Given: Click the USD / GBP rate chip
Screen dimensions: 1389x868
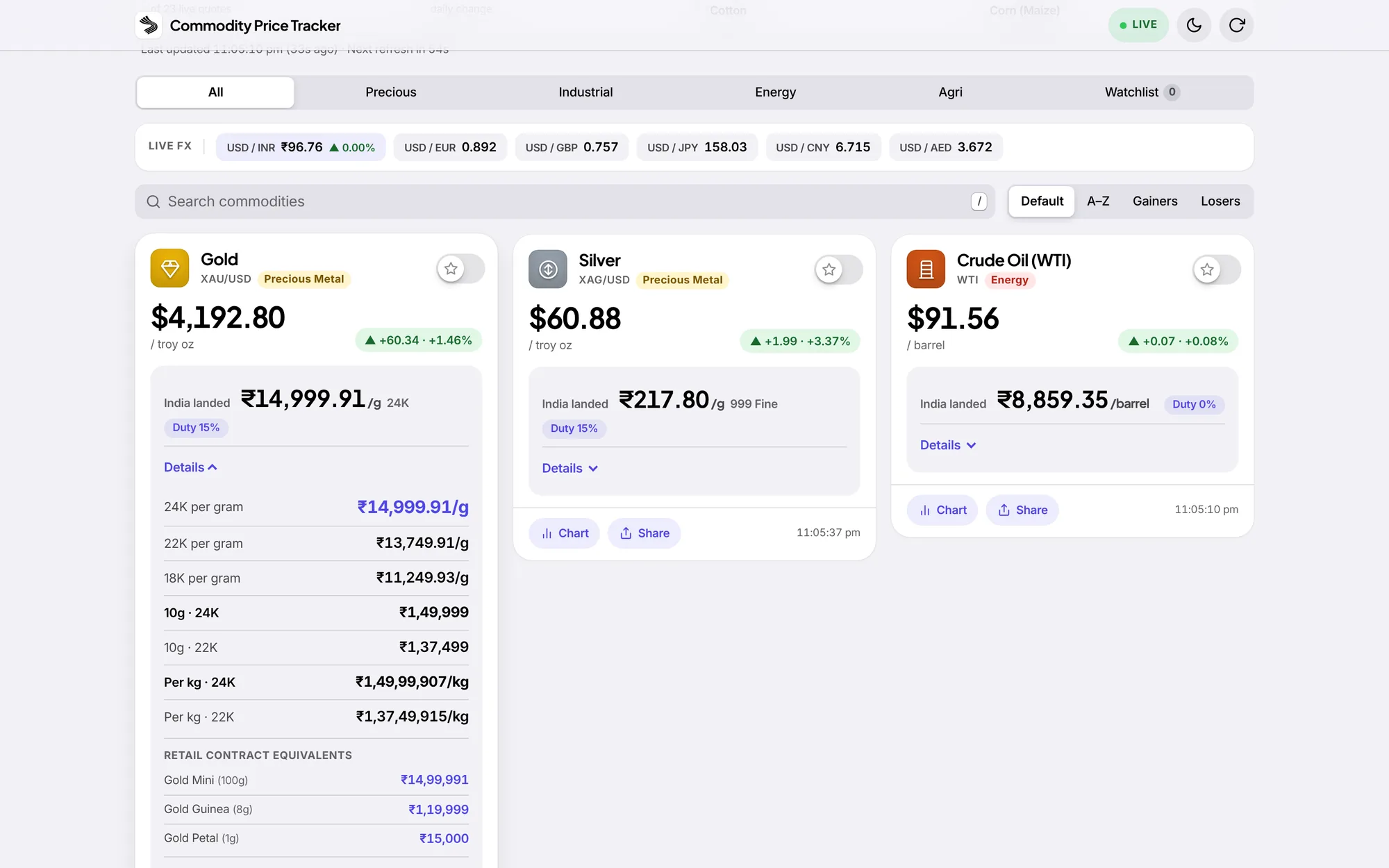Looking at the screenshot, I should click(x=572, y=147).
